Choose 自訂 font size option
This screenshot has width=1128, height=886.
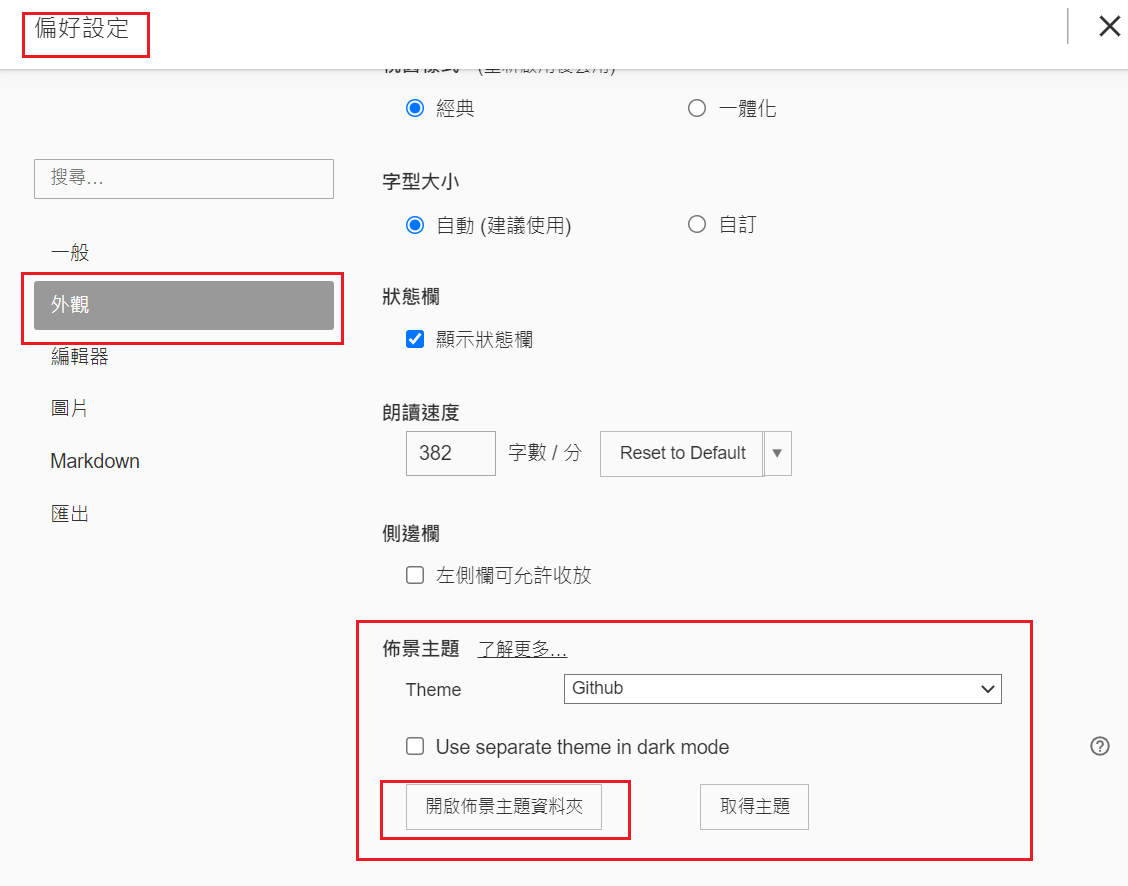697,225
